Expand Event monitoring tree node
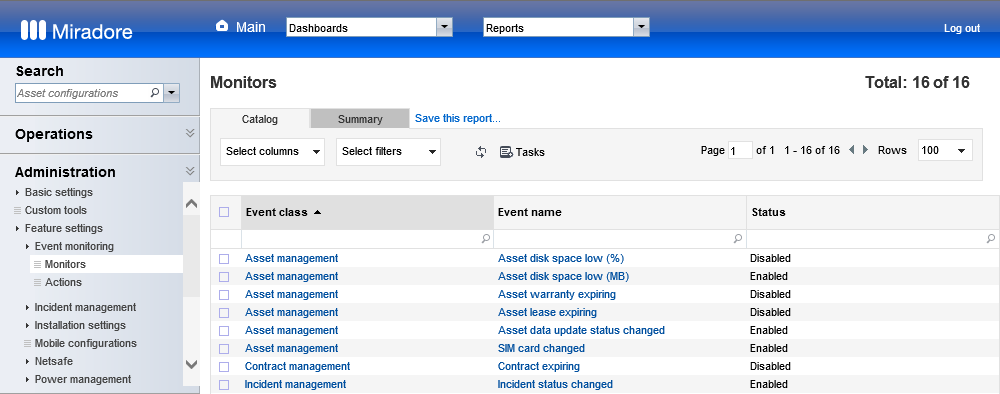The width and height of the screenshot is (1000, 394). 27,246
